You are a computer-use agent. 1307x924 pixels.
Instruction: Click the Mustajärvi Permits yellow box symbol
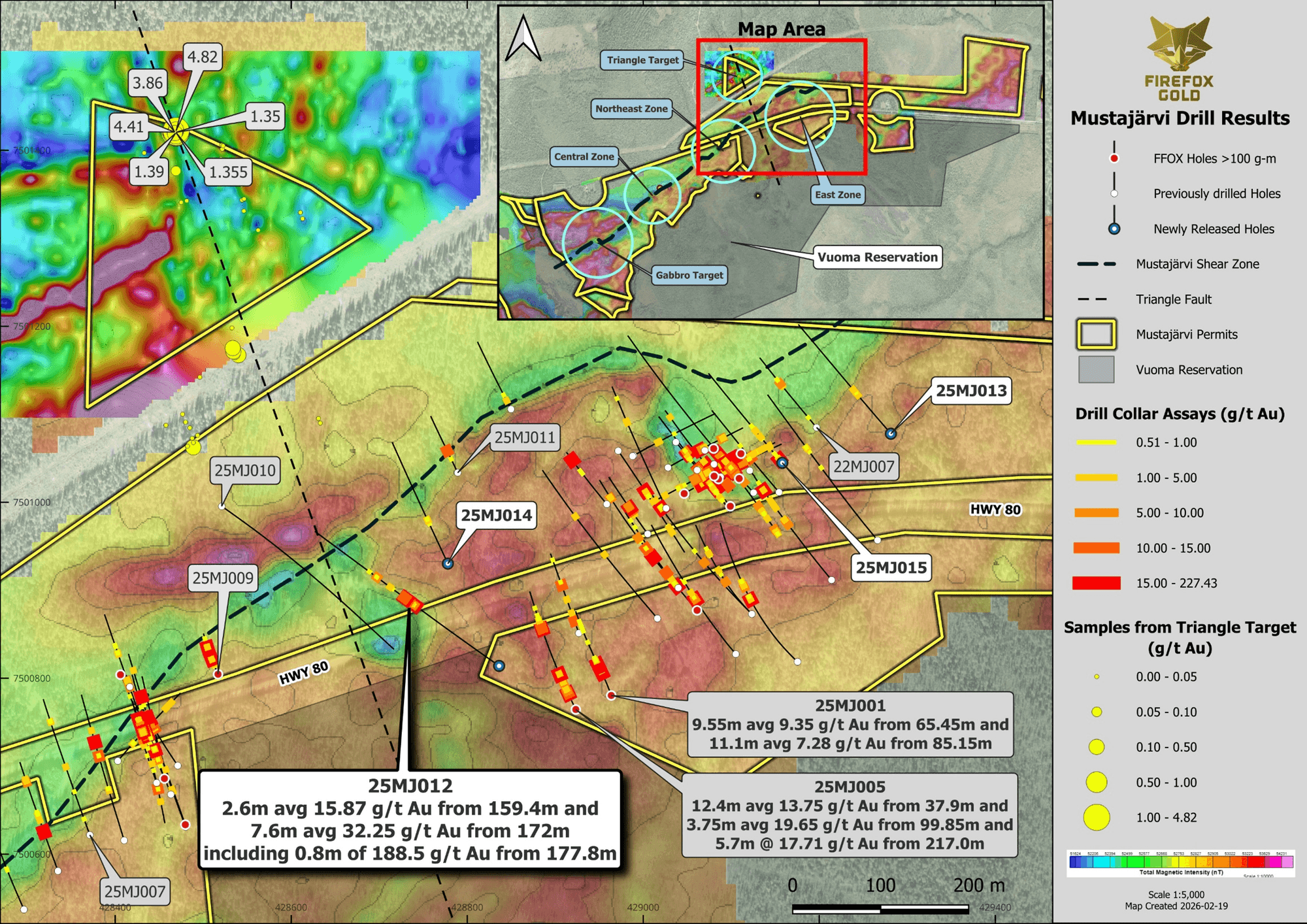point(1096,335)
